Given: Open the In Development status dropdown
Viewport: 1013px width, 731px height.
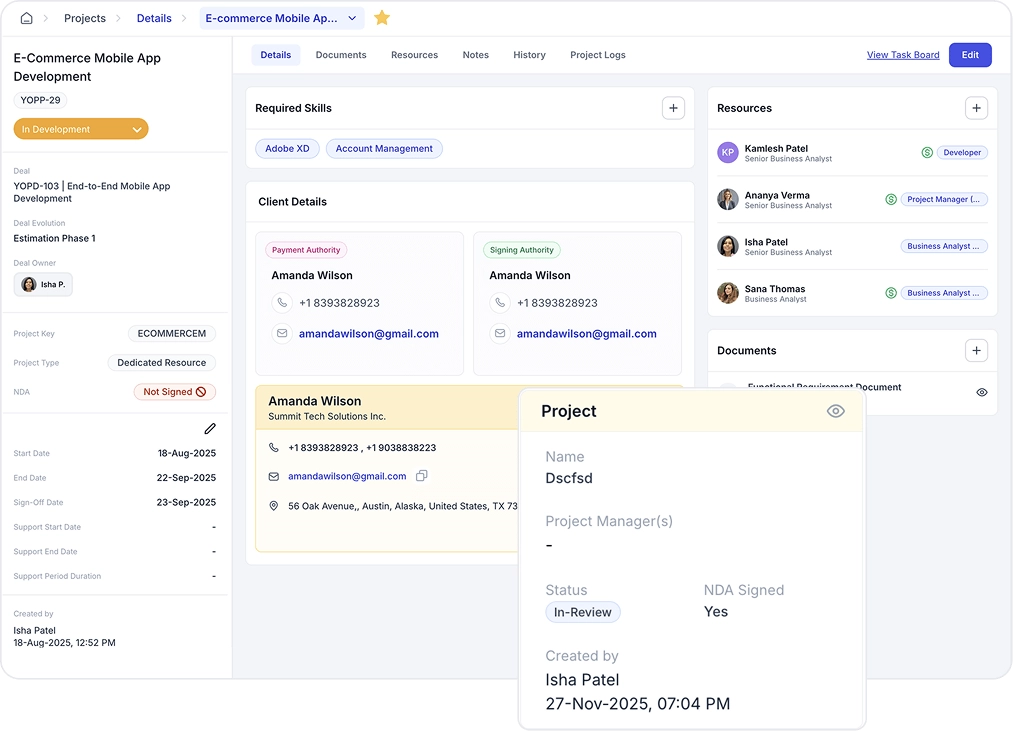Looking at the screenshot, I should click(81, 129).
